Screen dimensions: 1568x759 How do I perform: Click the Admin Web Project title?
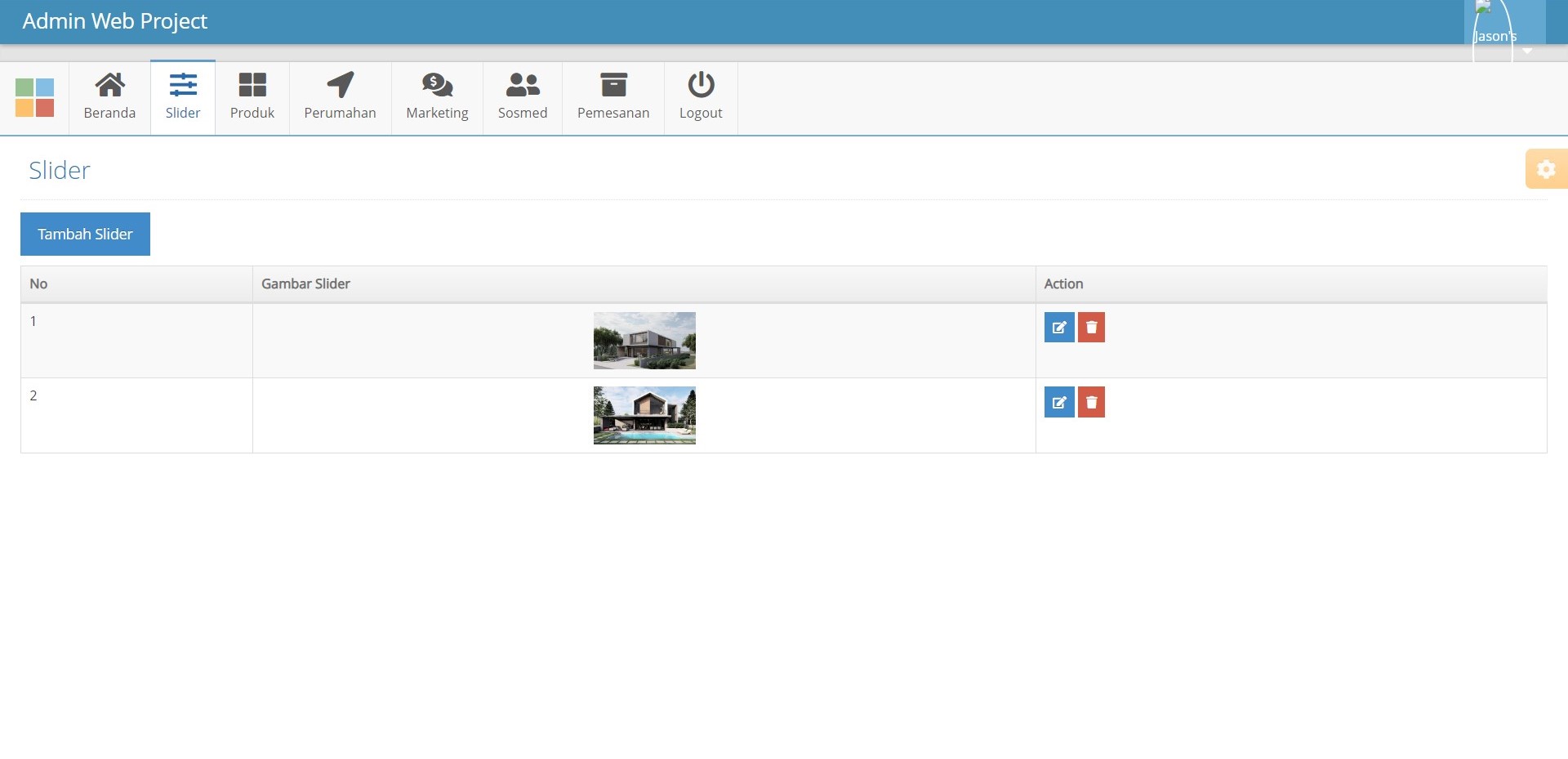(114, 21)
